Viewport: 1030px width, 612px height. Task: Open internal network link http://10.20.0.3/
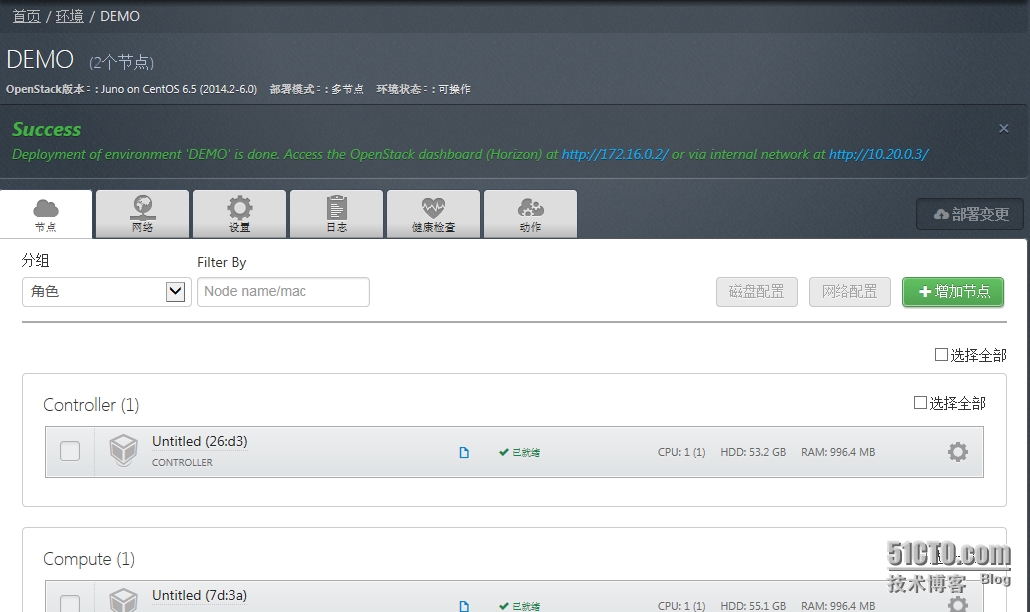(878, 154)
